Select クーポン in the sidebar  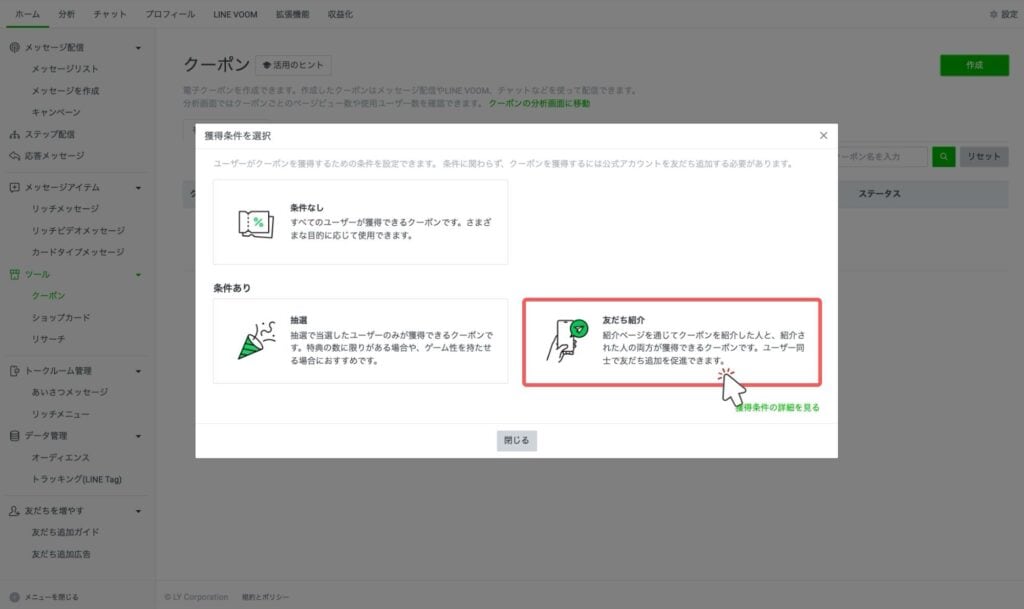pos(48,296)
